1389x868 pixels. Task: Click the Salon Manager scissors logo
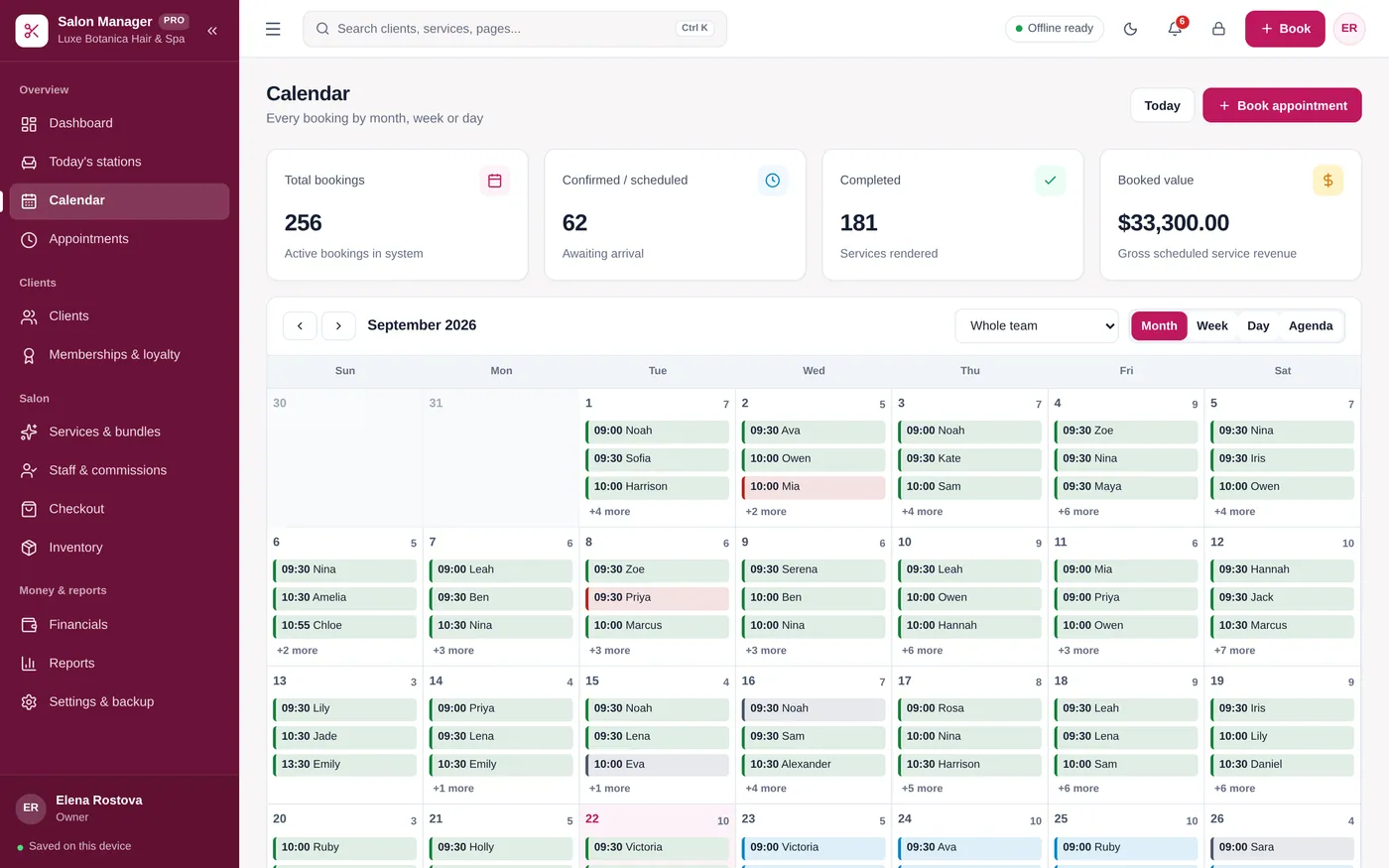click(32, 31)
